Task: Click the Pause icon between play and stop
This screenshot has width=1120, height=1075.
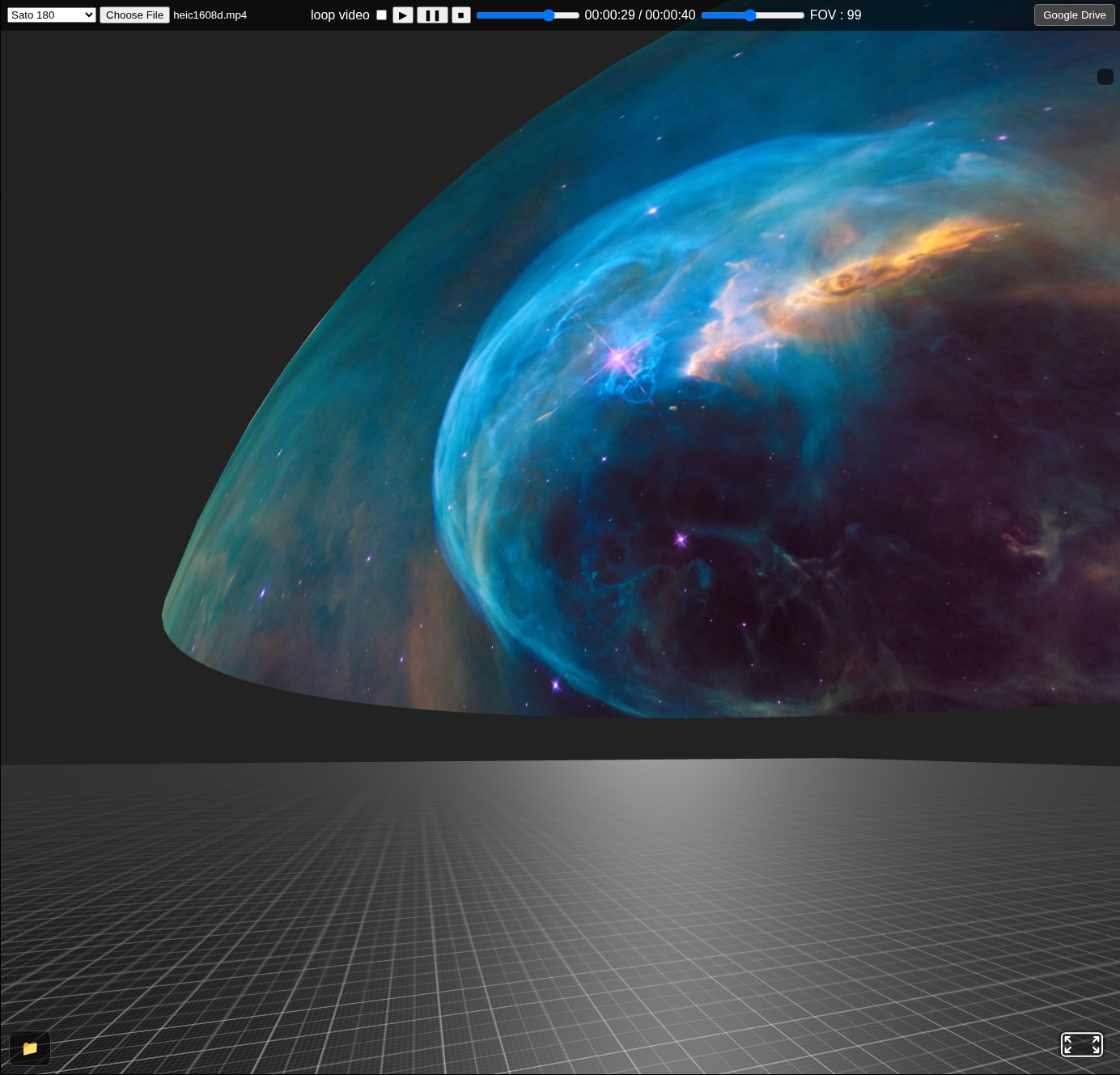Action: [x=431, y=15]
